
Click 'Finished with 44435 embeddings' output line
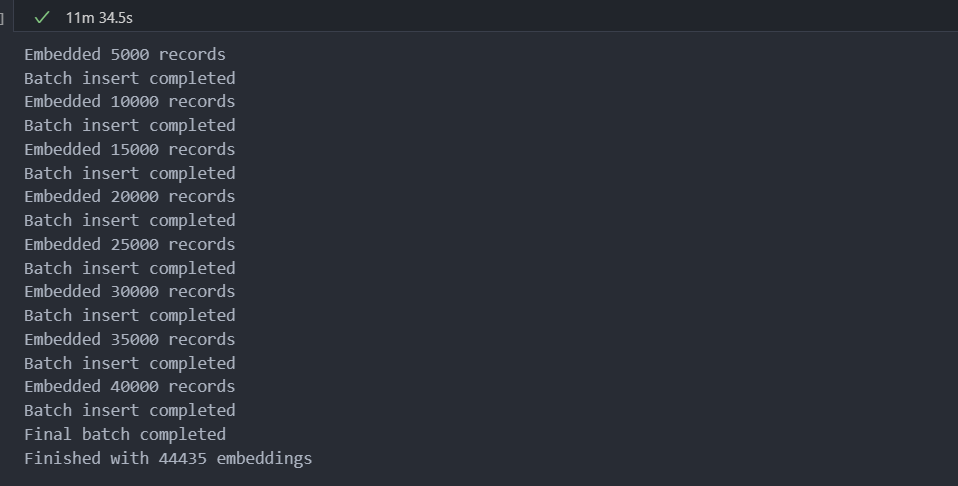pyautogui.click(x=168, y=458)
